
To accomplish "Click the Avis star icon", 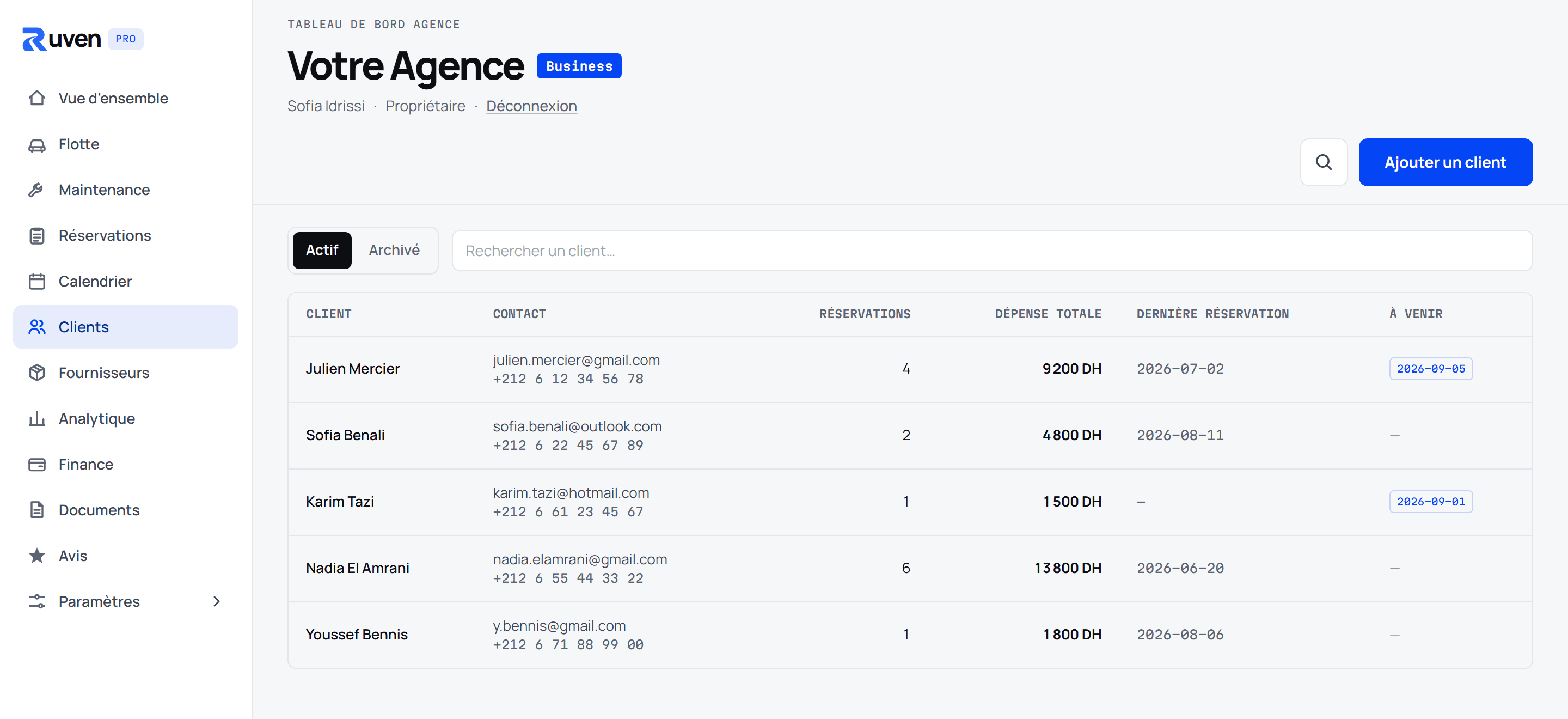I will 37,556.
